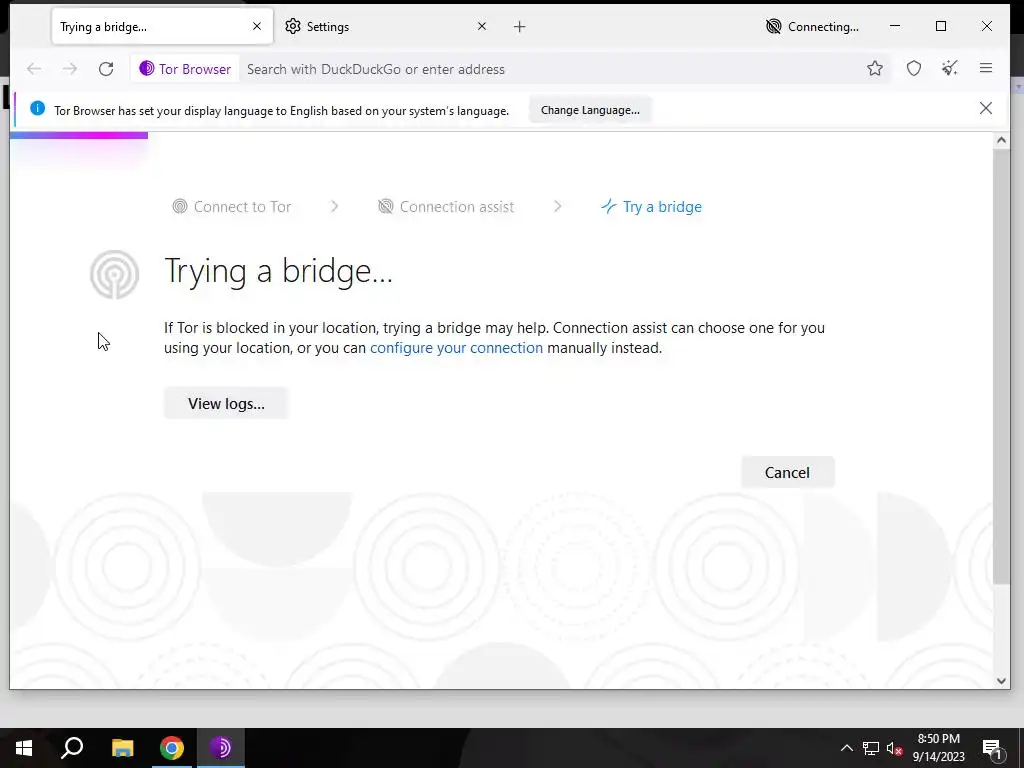
Task: Go back one page
Action: (34, 69)
